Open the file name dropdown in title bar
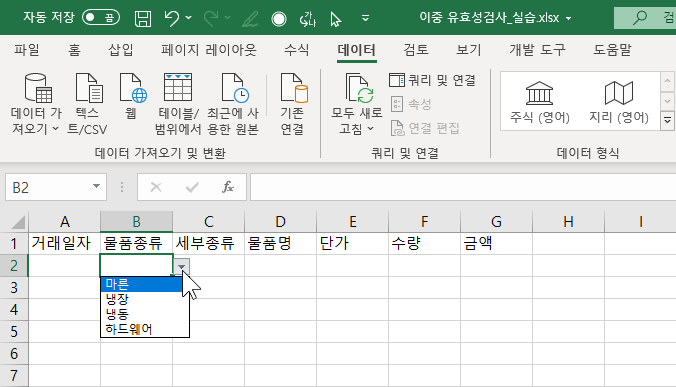Screen dimensions: 676x387 click(569, 19)
